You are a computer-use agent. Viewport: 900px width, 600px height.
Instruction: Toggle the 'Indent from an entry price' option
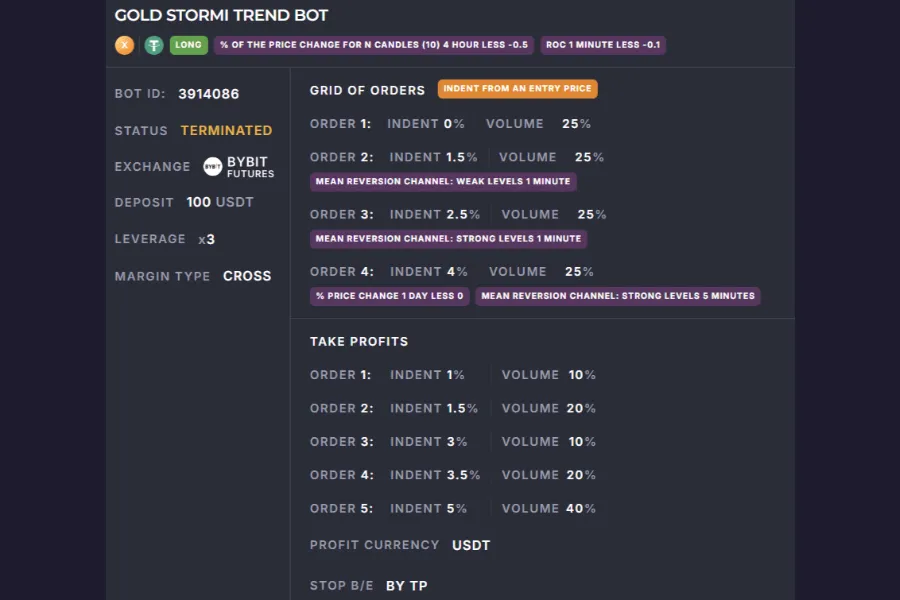[x=518, y=88]
